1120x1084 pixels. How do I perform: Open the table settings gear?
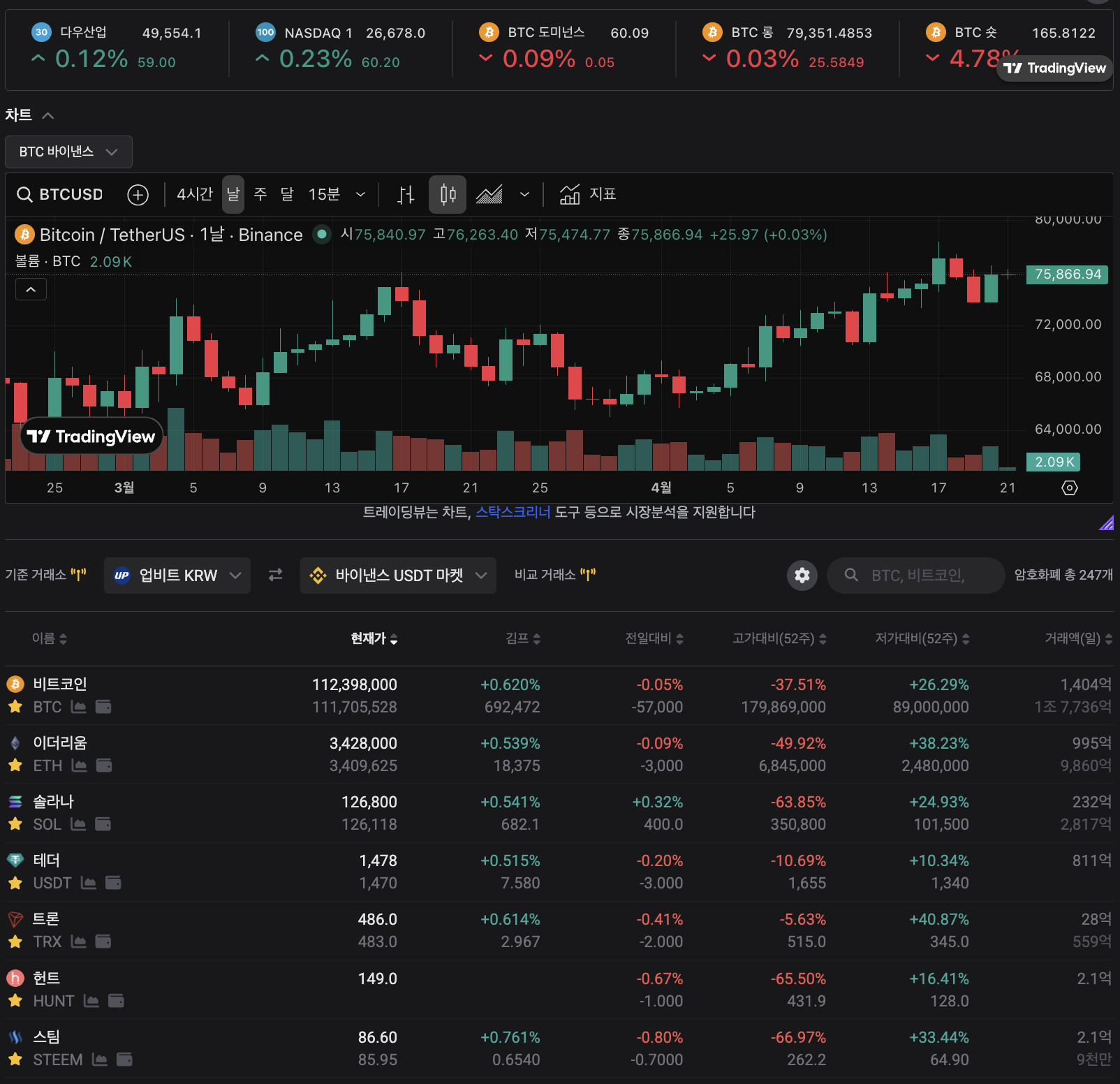pos(802,576)
